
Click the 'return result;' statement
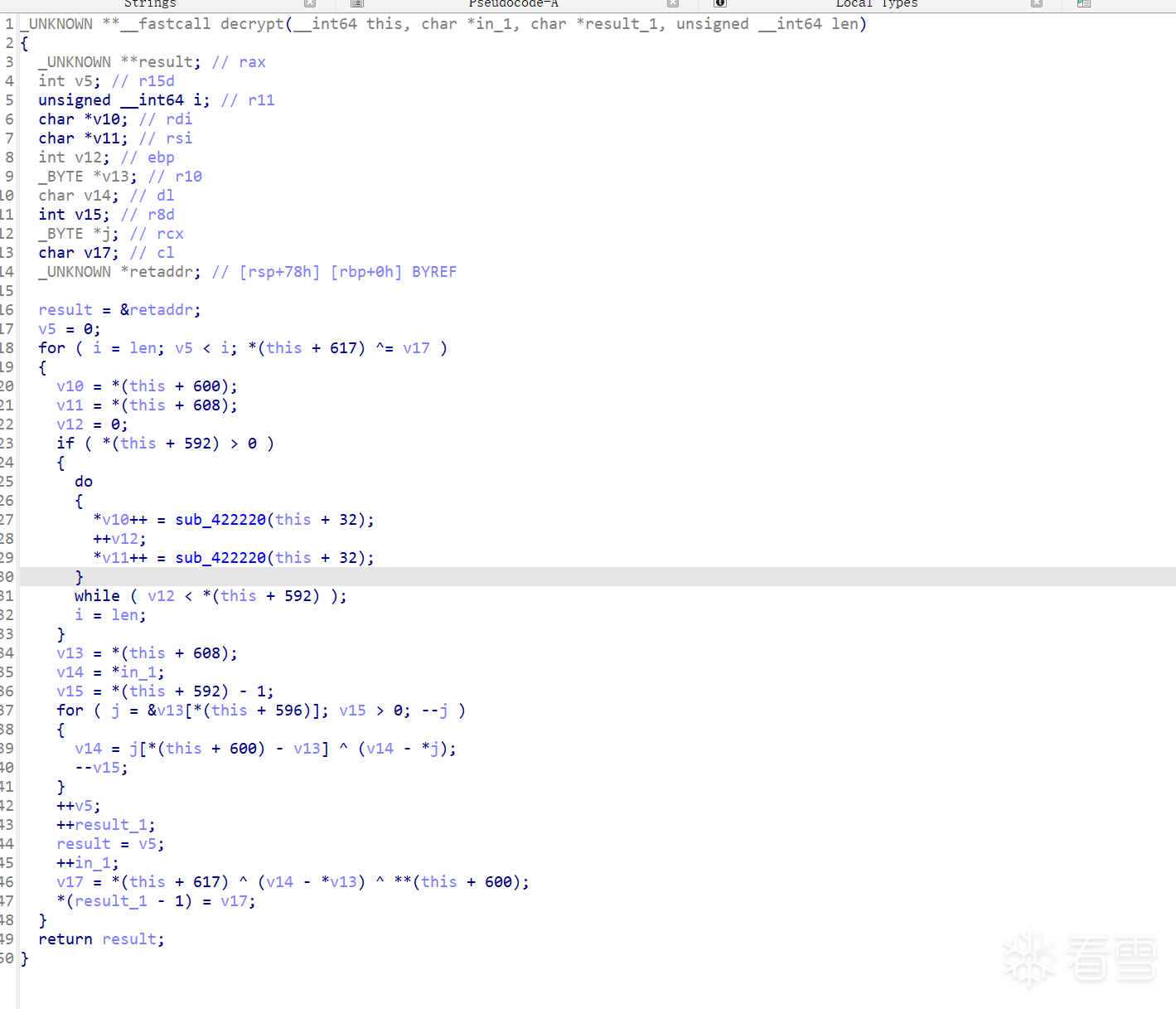point(101,939)
